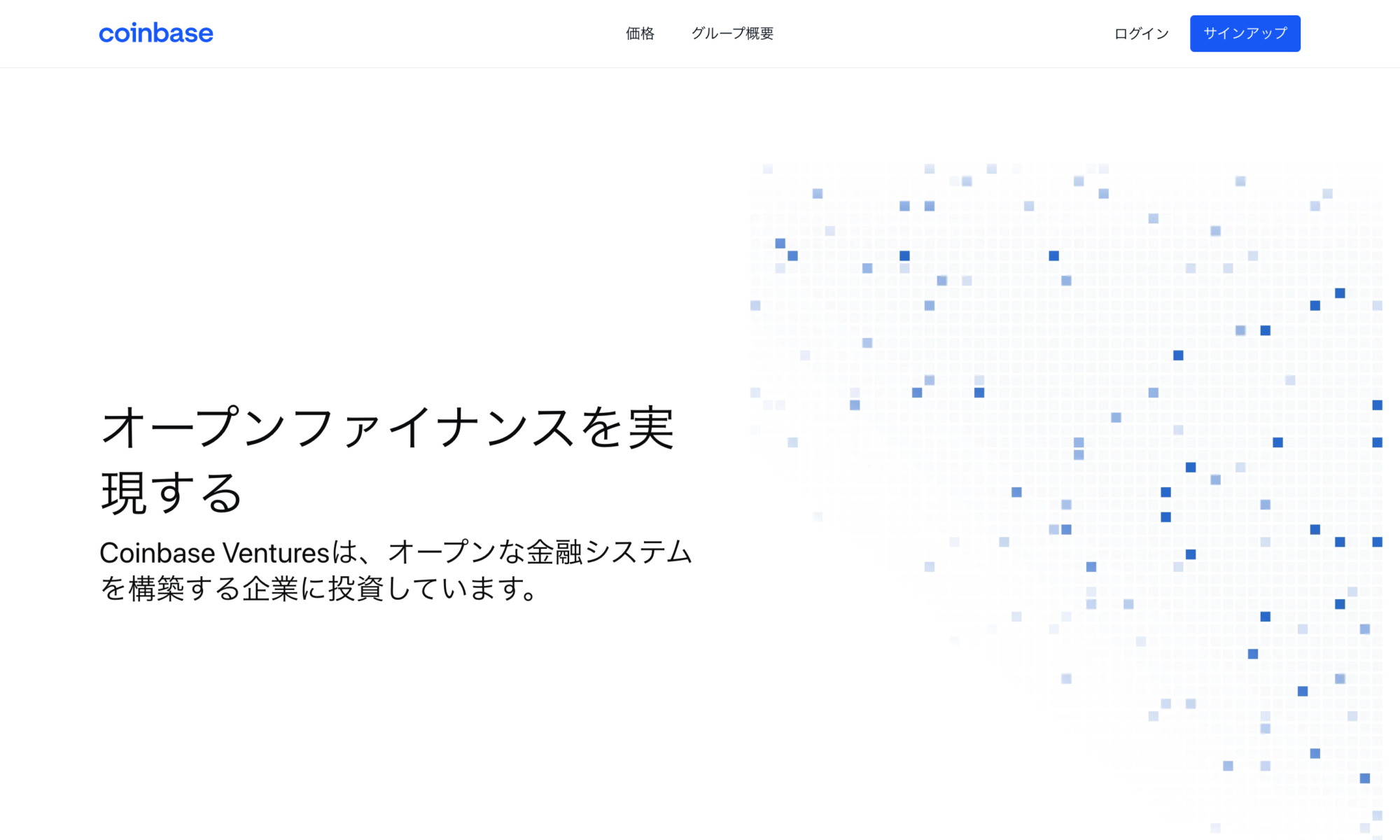Start registration with the サインアップ button
Viewport: 1400px width, 840px height.
pos(1245,32)
